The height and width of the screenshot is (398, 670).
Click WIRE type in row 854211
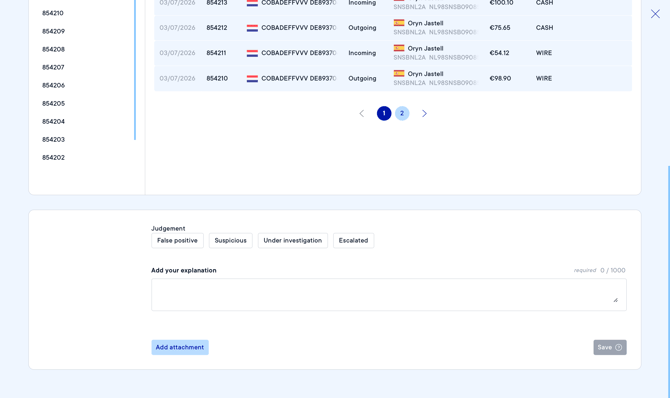coord(544,53)
